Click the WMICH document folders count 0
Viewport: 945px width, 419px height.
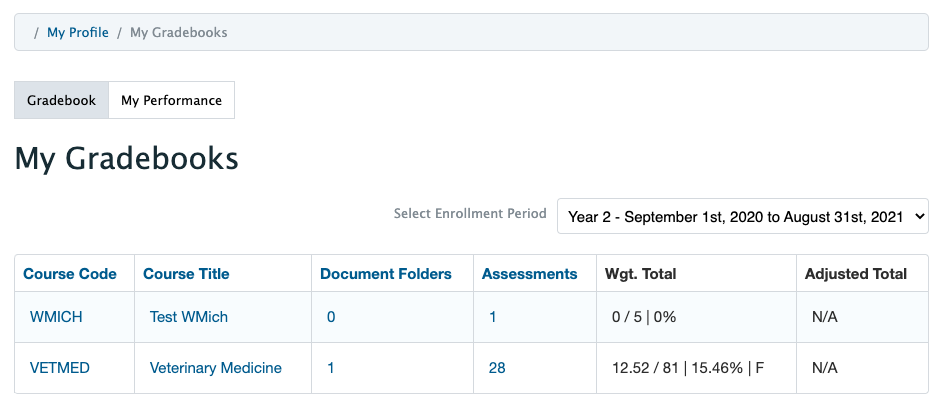(x=331, y=317)
